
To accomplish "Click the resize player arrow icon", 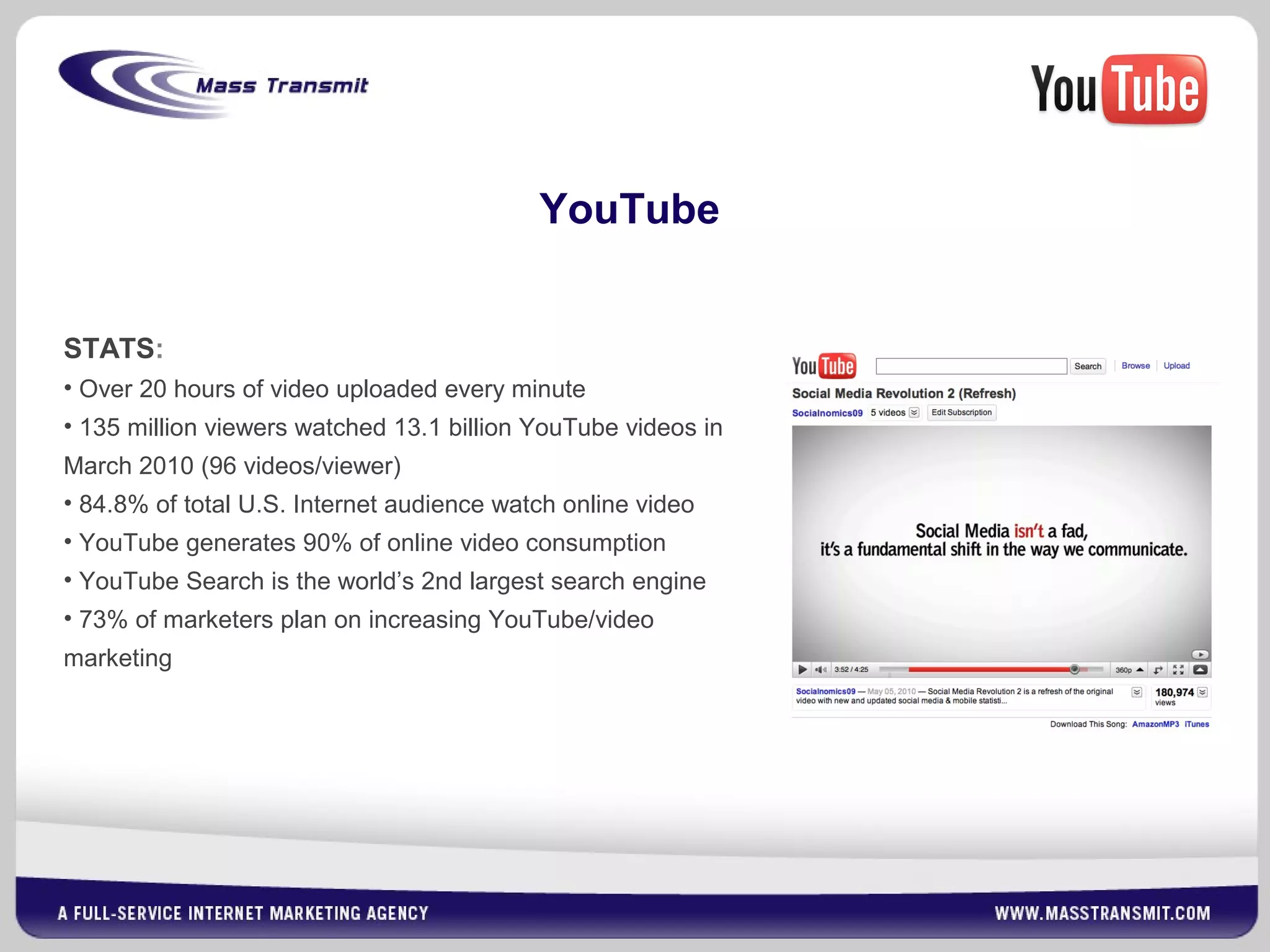I will point(1158,670).
